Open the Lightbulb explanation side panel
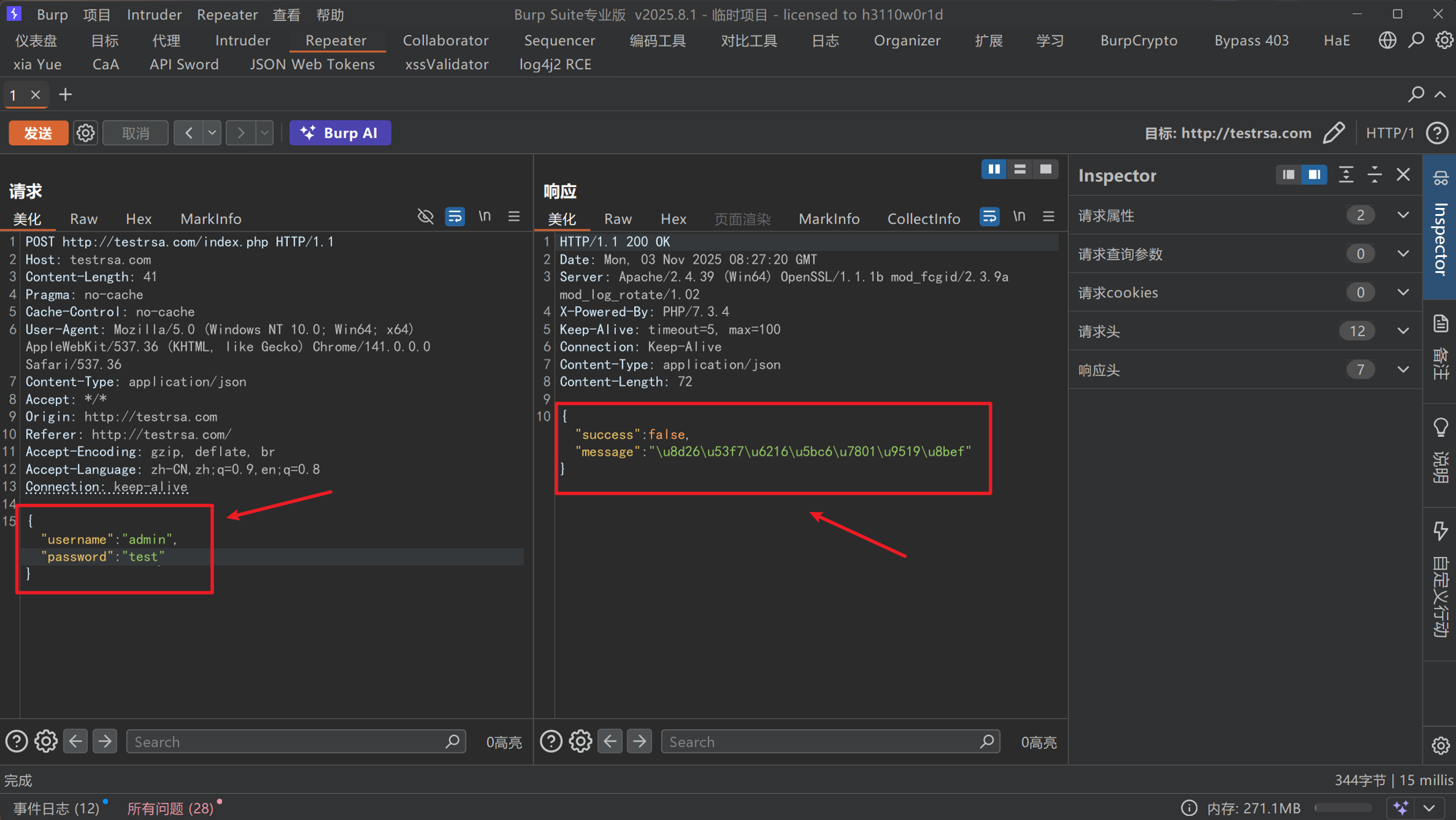Viewport: 1456px width, 820px height. (x=1441, y=428)
